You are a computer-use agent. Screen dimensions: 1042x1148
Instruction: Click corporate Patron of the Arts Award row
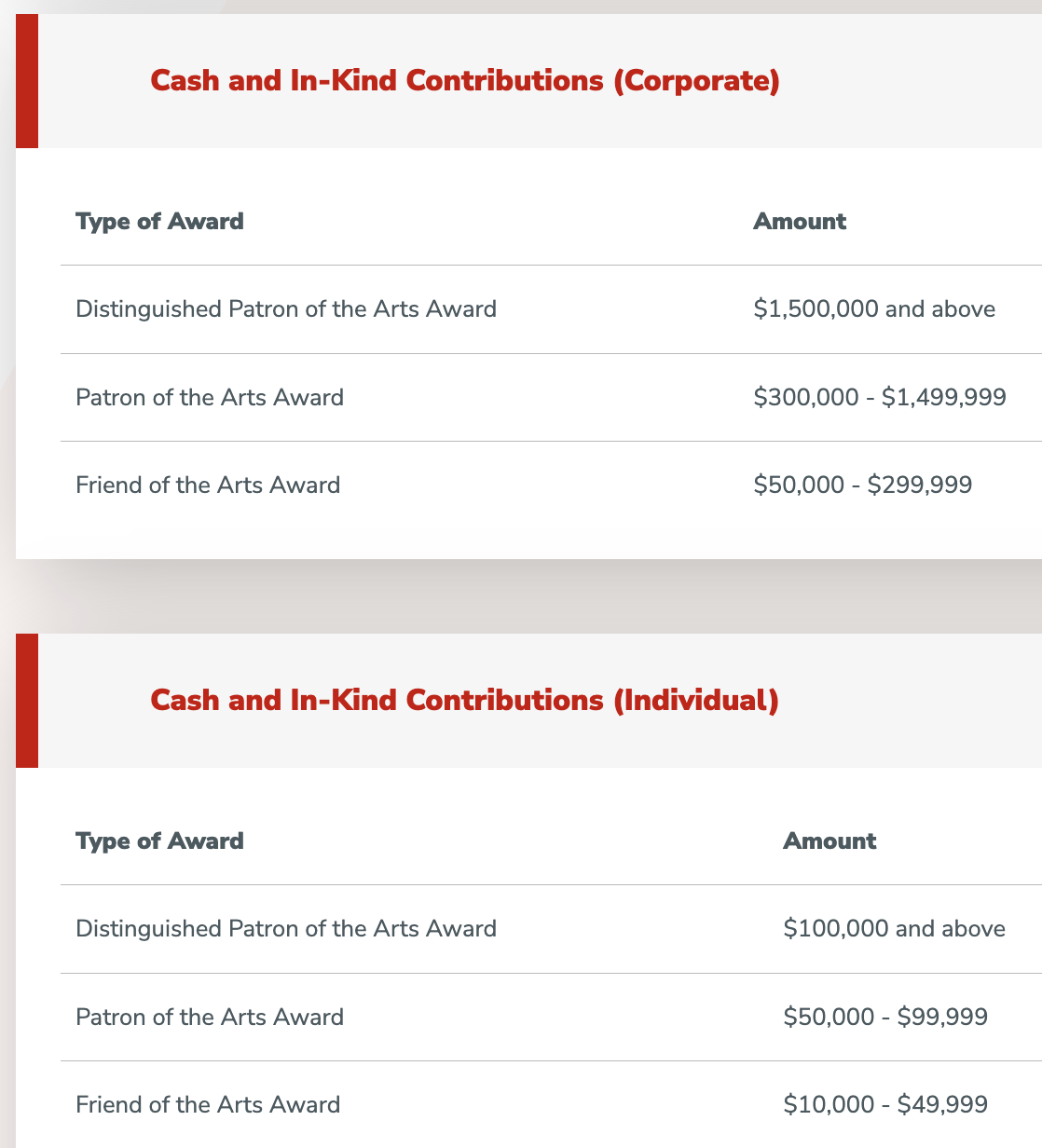pos(551,398)
